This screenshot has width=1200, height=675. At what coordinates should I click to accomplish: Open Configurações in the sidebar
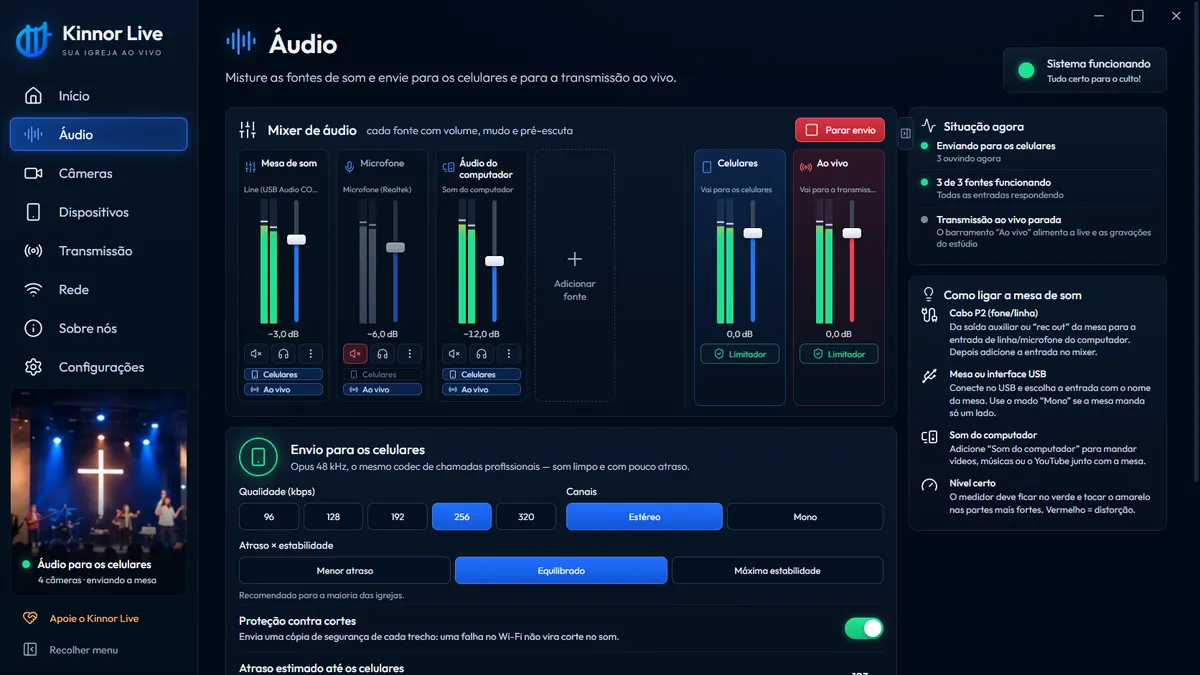pyautogui.click(x=98, y=367)
